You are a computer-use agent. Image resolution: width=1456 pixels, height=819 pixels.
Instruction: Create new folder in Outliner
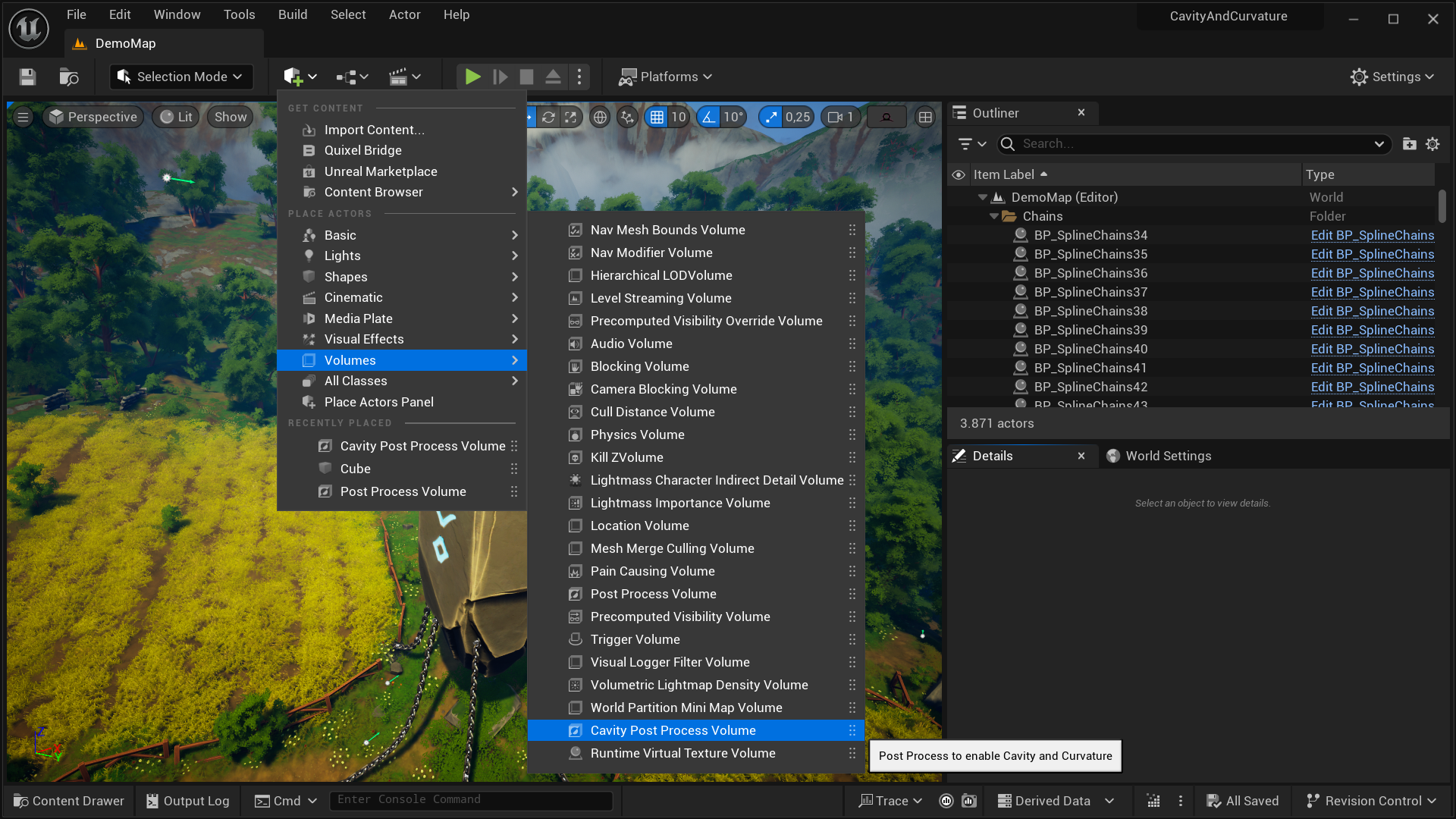tap(1409, 144)
